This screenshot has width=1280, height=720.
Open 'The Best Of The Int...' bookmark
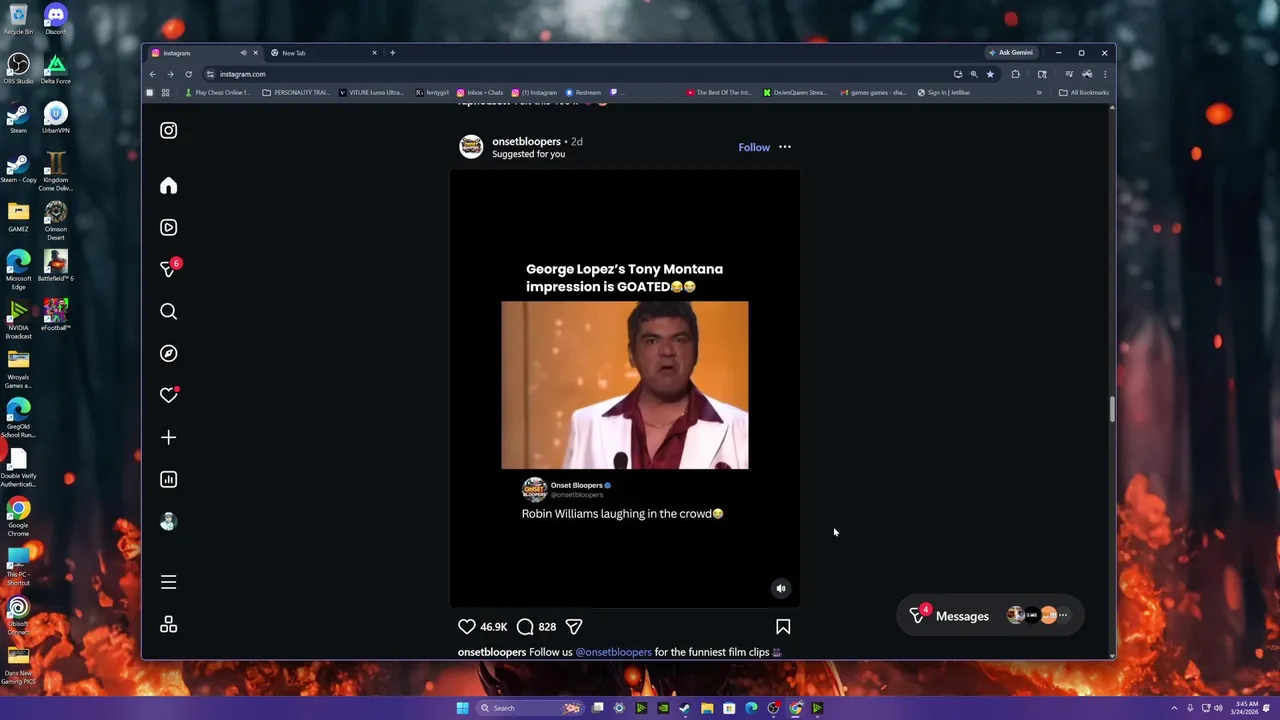click(x=719, y=92)
